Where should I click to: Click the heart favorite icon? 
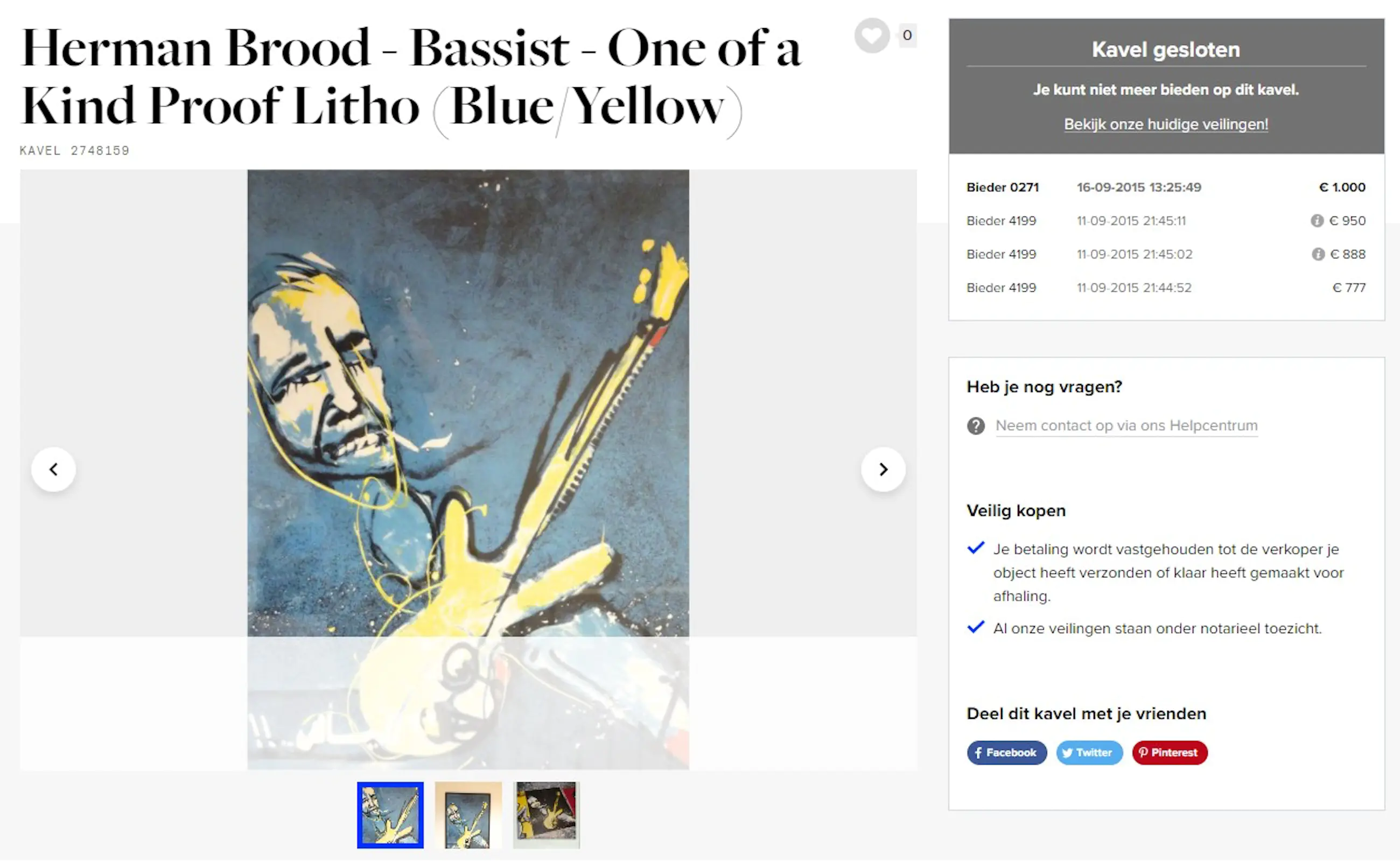[872, 36]
